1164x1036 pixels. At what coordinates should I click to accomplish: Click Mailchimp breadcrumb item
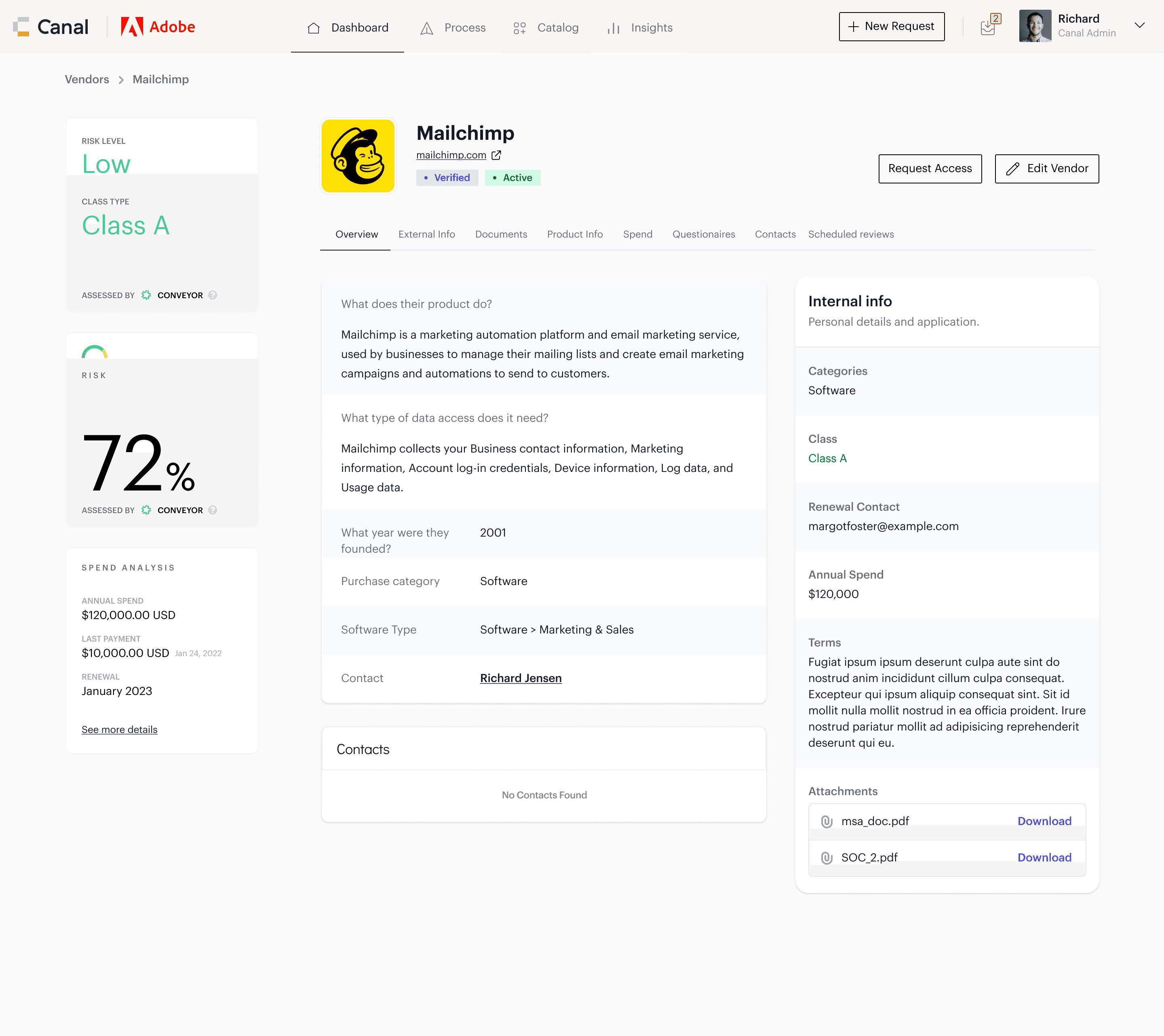tap(160, 80)
